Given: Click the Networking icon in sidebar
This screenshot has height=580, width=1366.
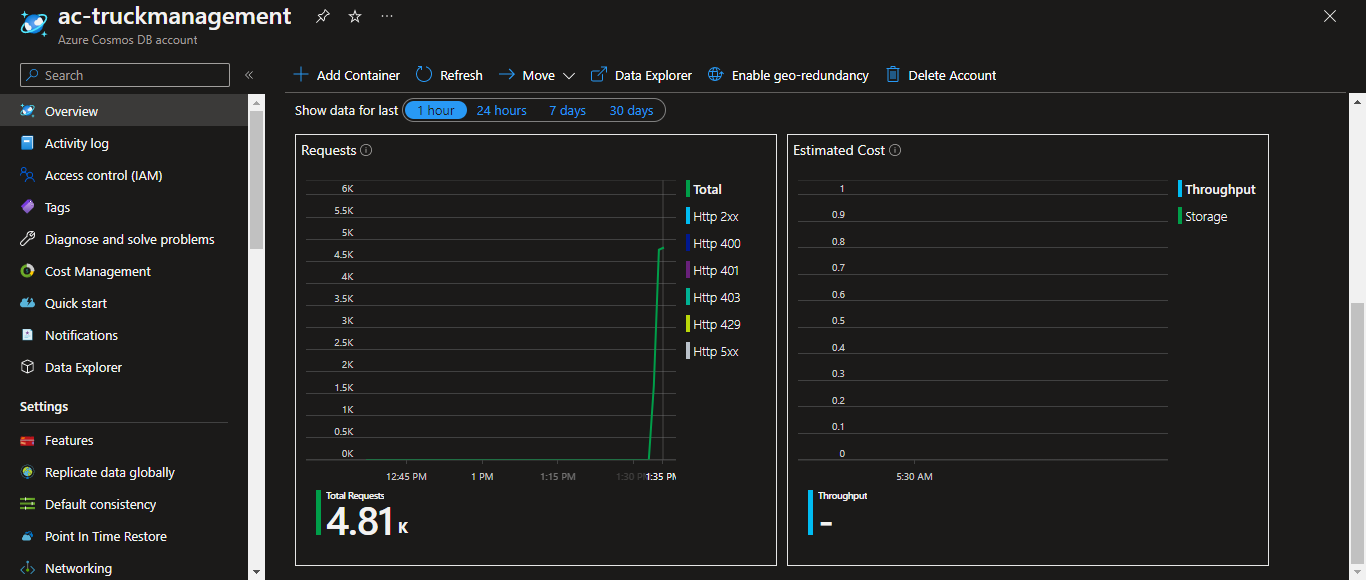Looking at the screenshot, I should click(x=28, y=568).
